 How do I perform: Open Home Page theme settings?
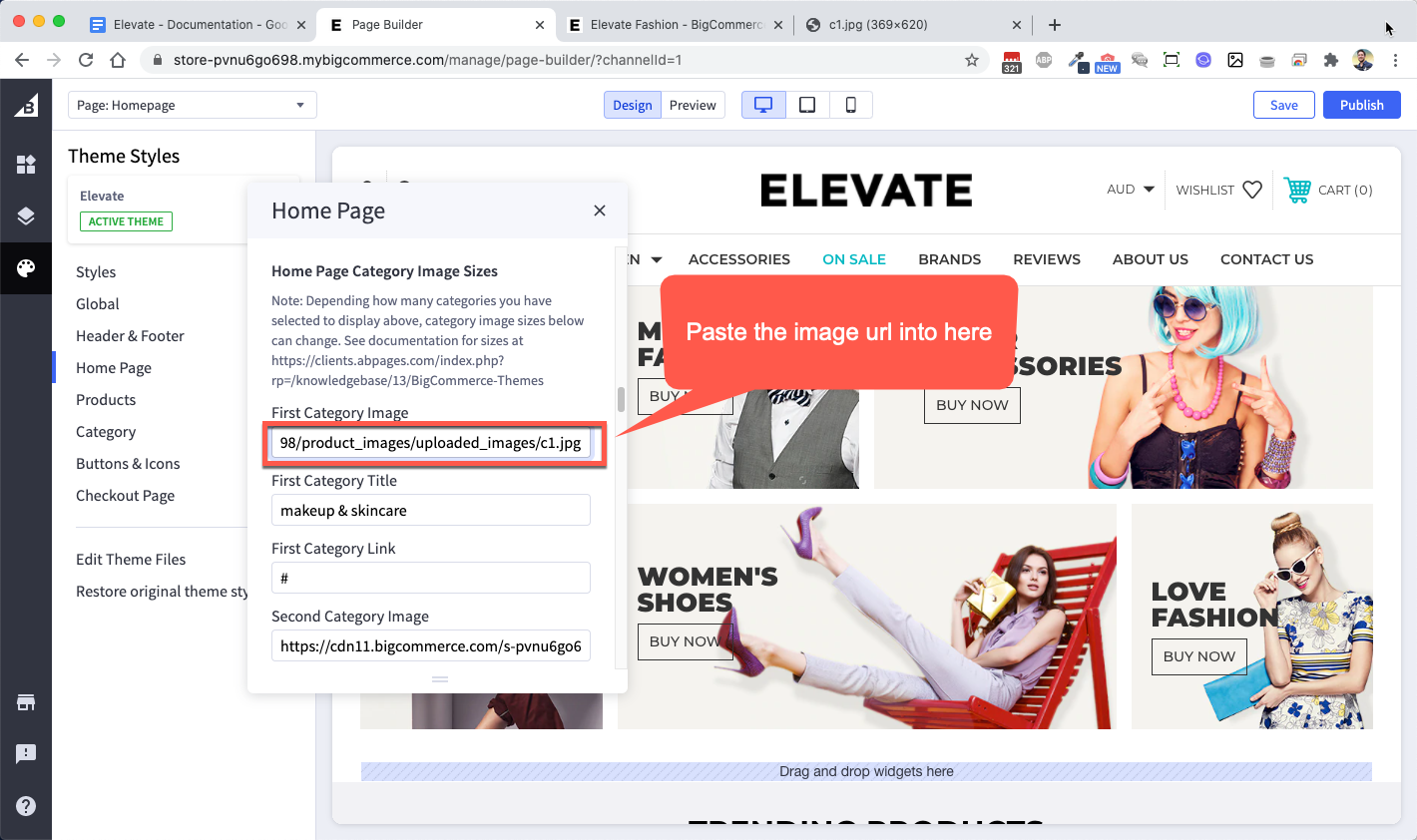pos(114,368)
